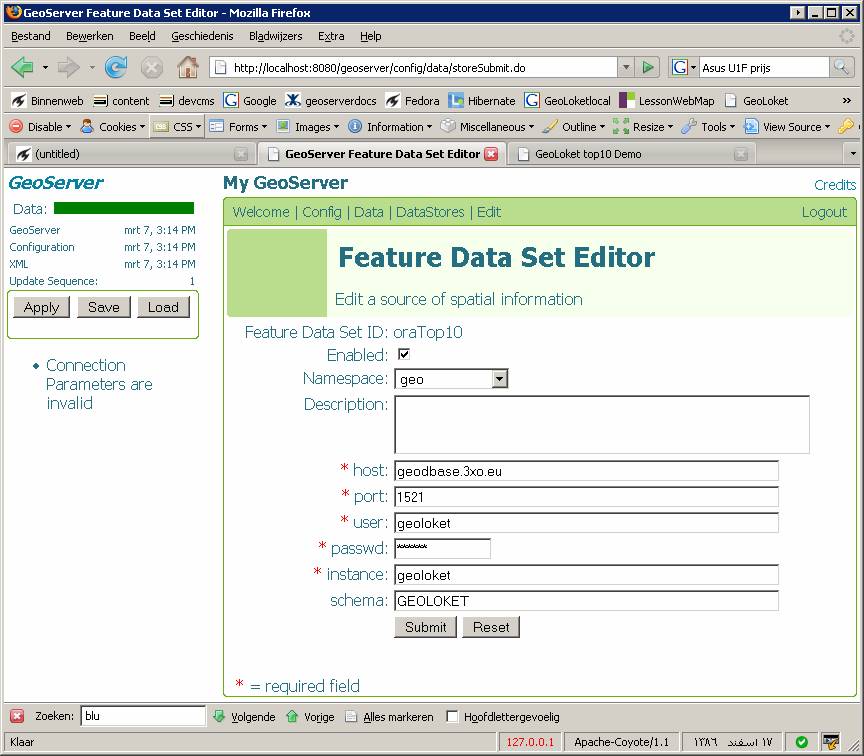Click the Apply button

[x=41, y=307]
